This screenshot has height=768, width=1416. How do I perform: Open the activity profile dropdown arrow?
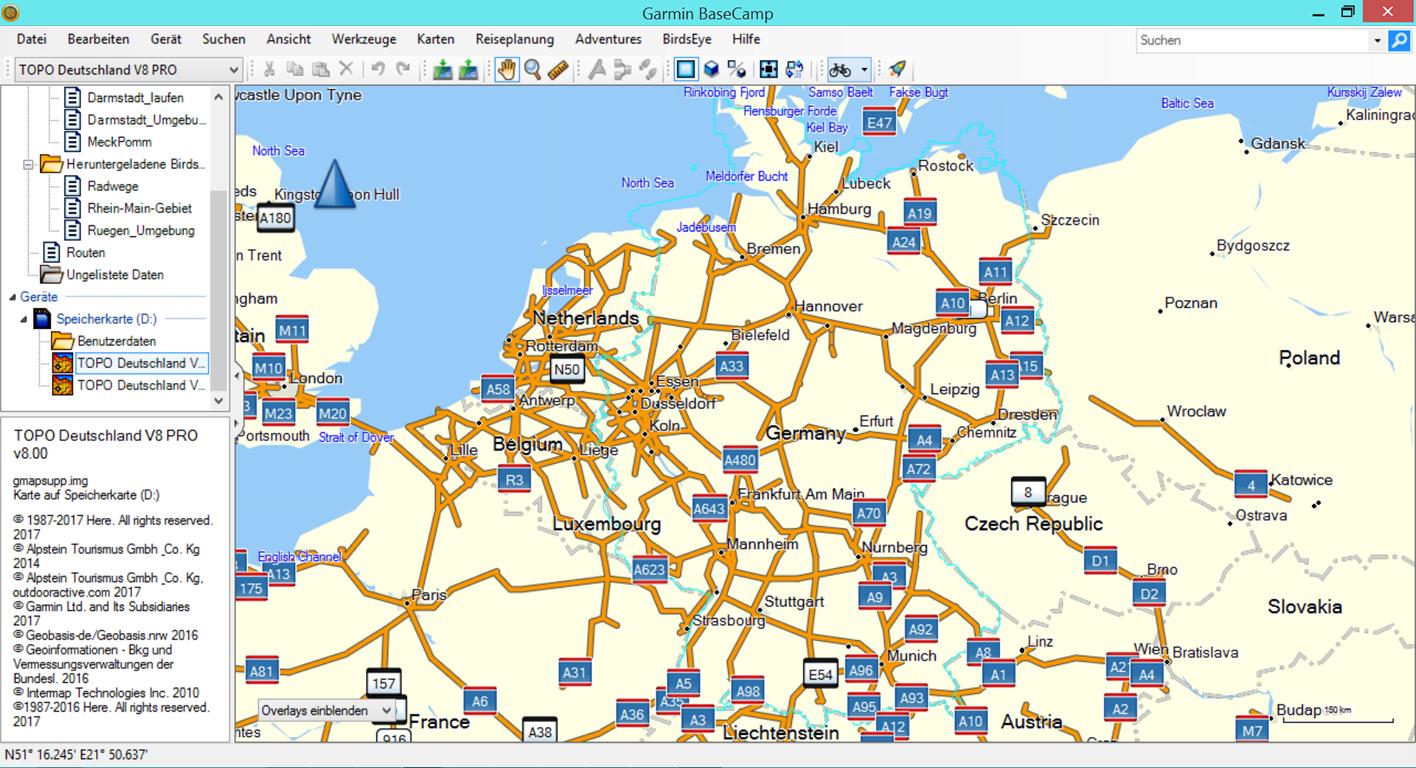[864, 70]
